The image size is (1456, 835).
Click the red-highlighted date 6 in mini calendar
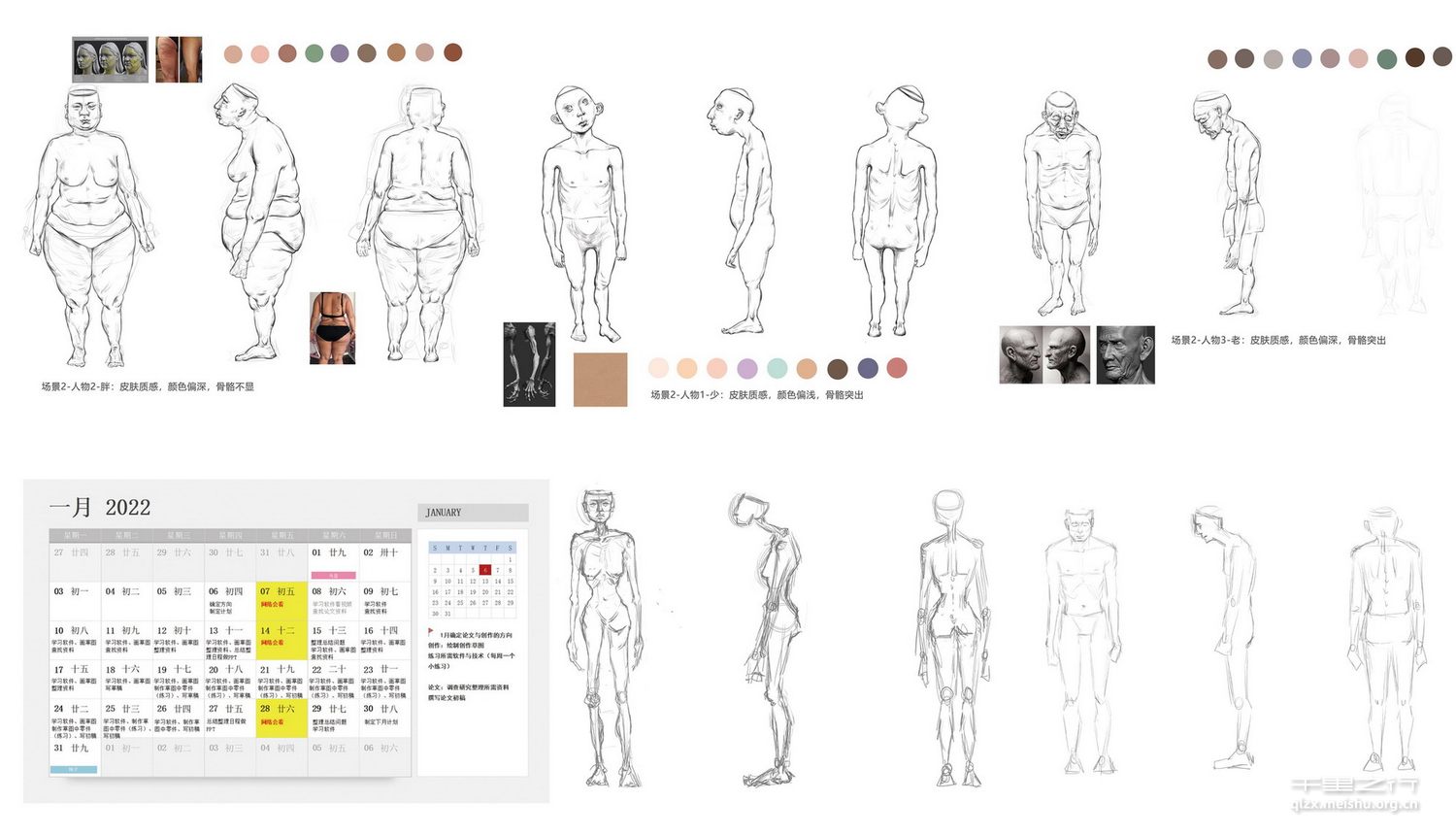(x=485, y=570)
